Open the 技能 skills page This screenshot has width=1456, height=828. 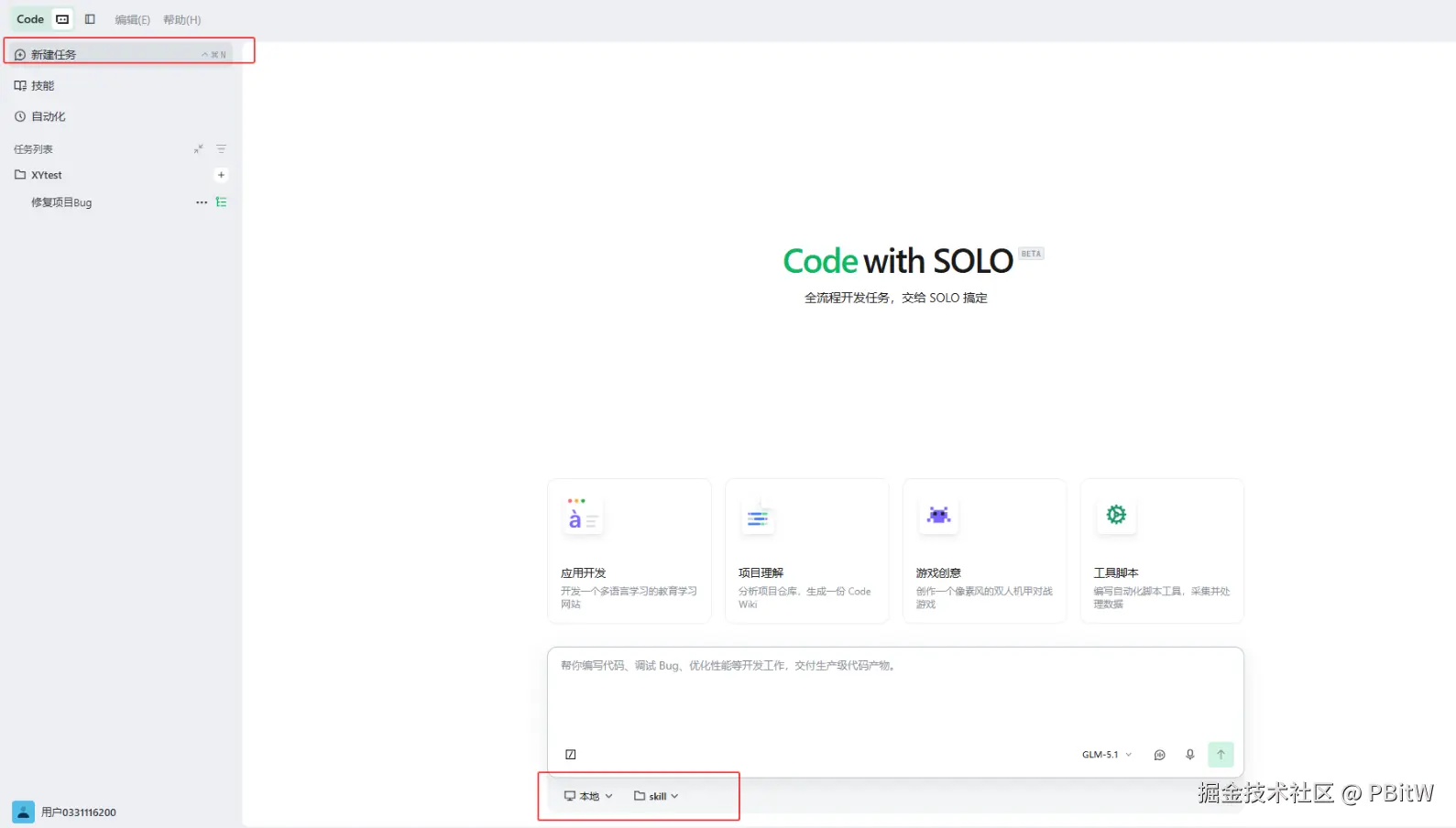pos(120,85)
